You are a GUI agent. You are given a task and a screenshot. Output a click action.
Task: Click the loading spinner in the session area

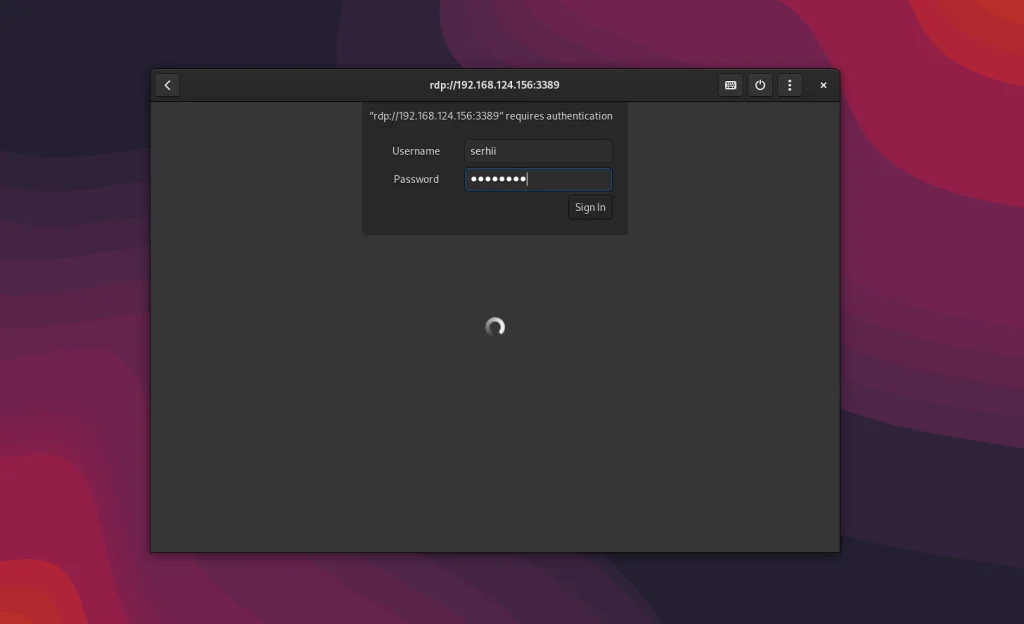494,326
